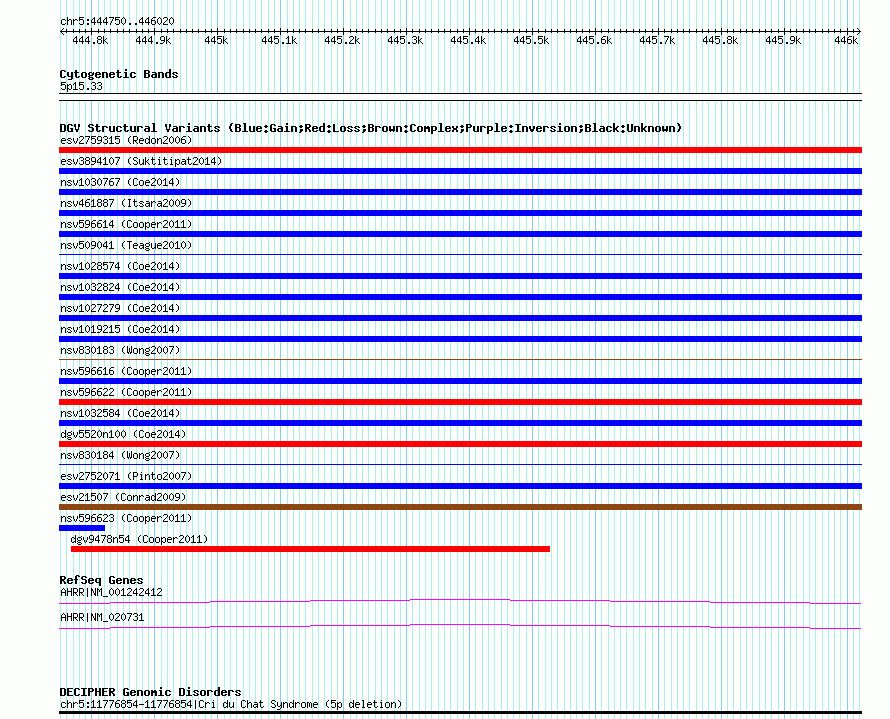The width and height of the screenshot is (890, 719).
Task: Click the blue bar under nsv1028574 (Coe2014)
Action: point(460,276)
